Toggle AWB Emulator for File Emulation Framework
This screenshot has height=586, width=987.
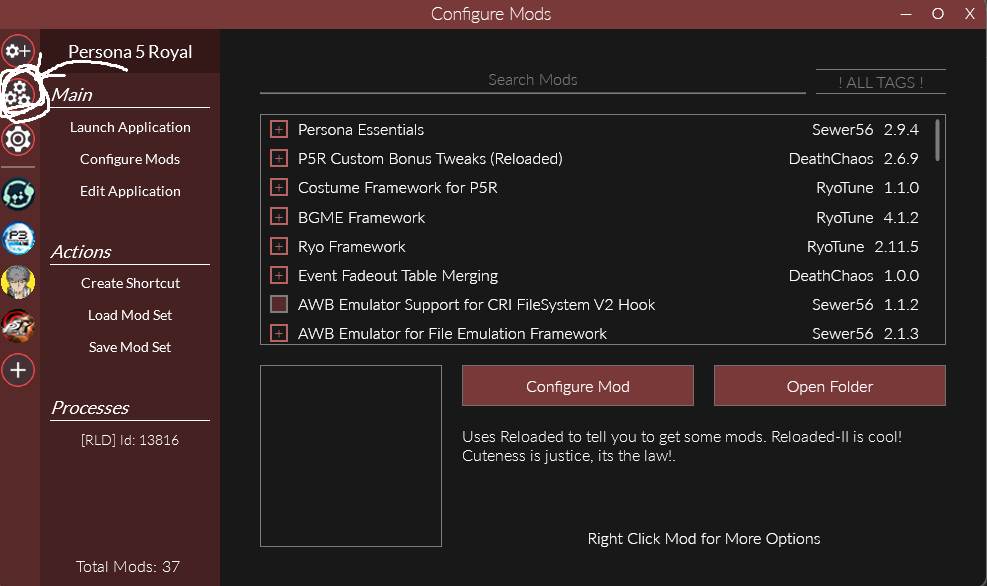(279, 333)
